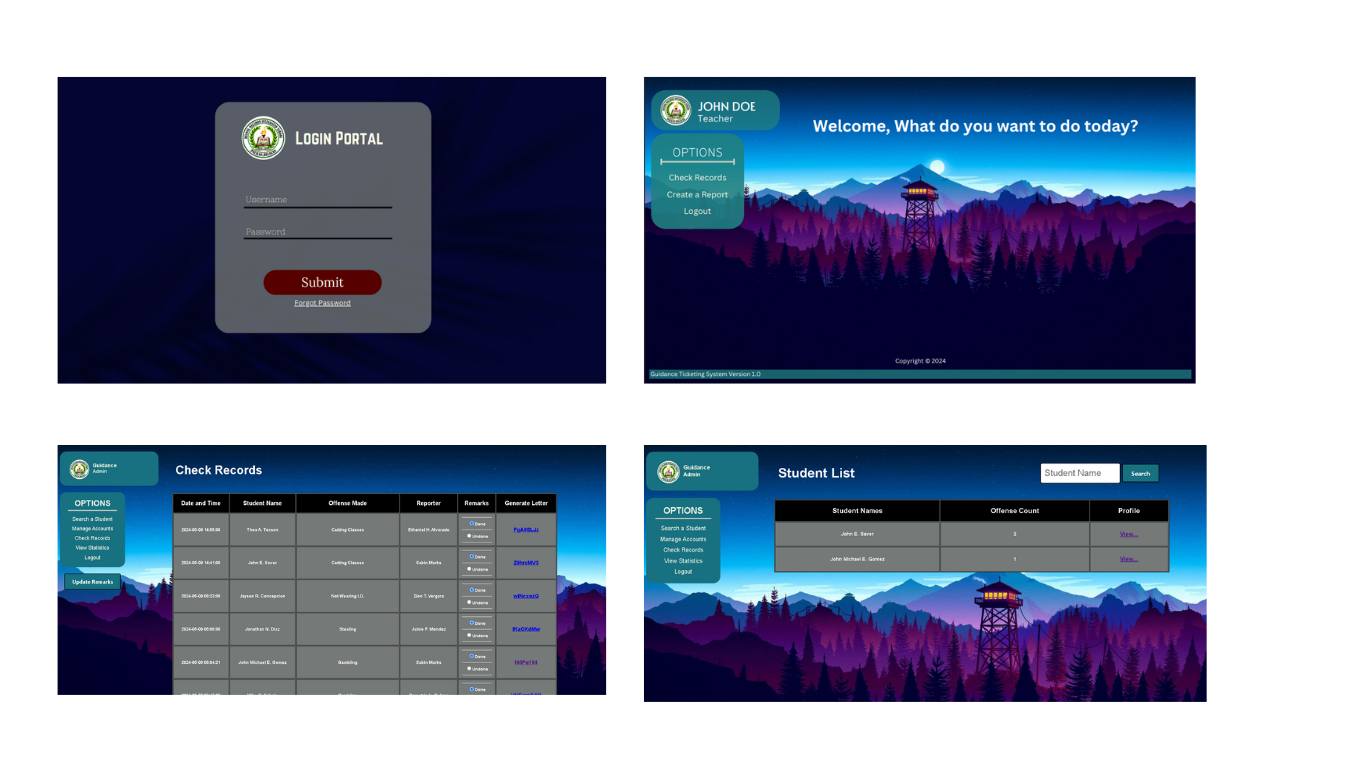Image resolution: width=1366 pixels, height=768 pixels.
Task: Click the Generate Letter column header
Action: (526, 503)
